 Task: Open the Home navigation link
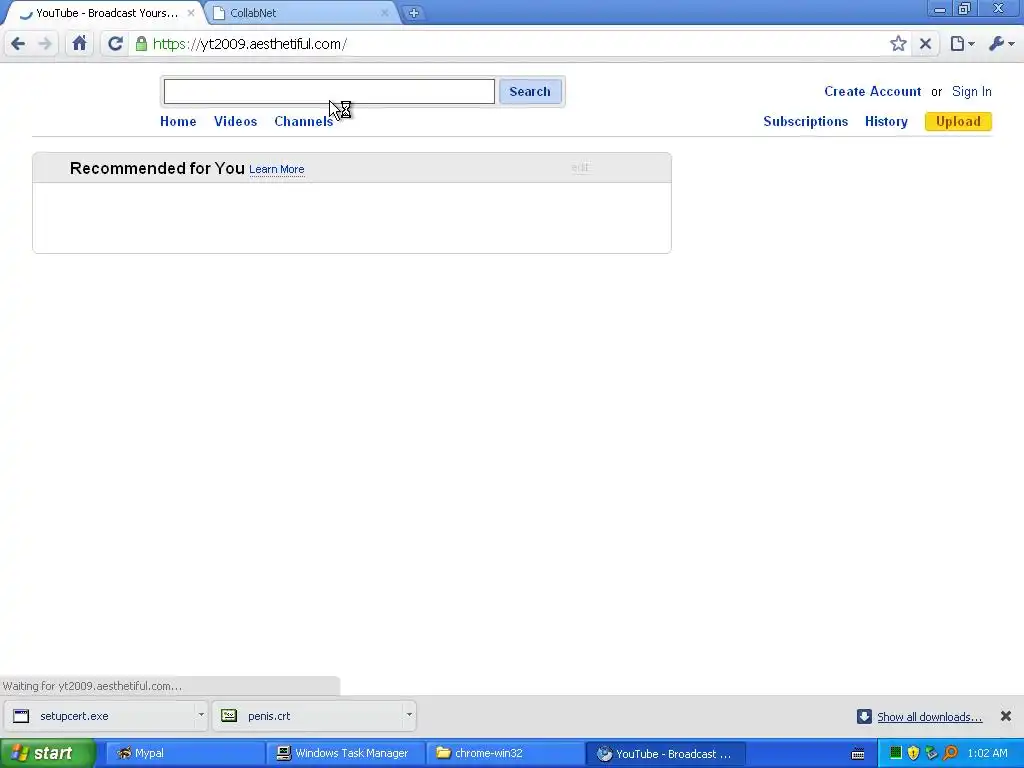tap(178, 121)
